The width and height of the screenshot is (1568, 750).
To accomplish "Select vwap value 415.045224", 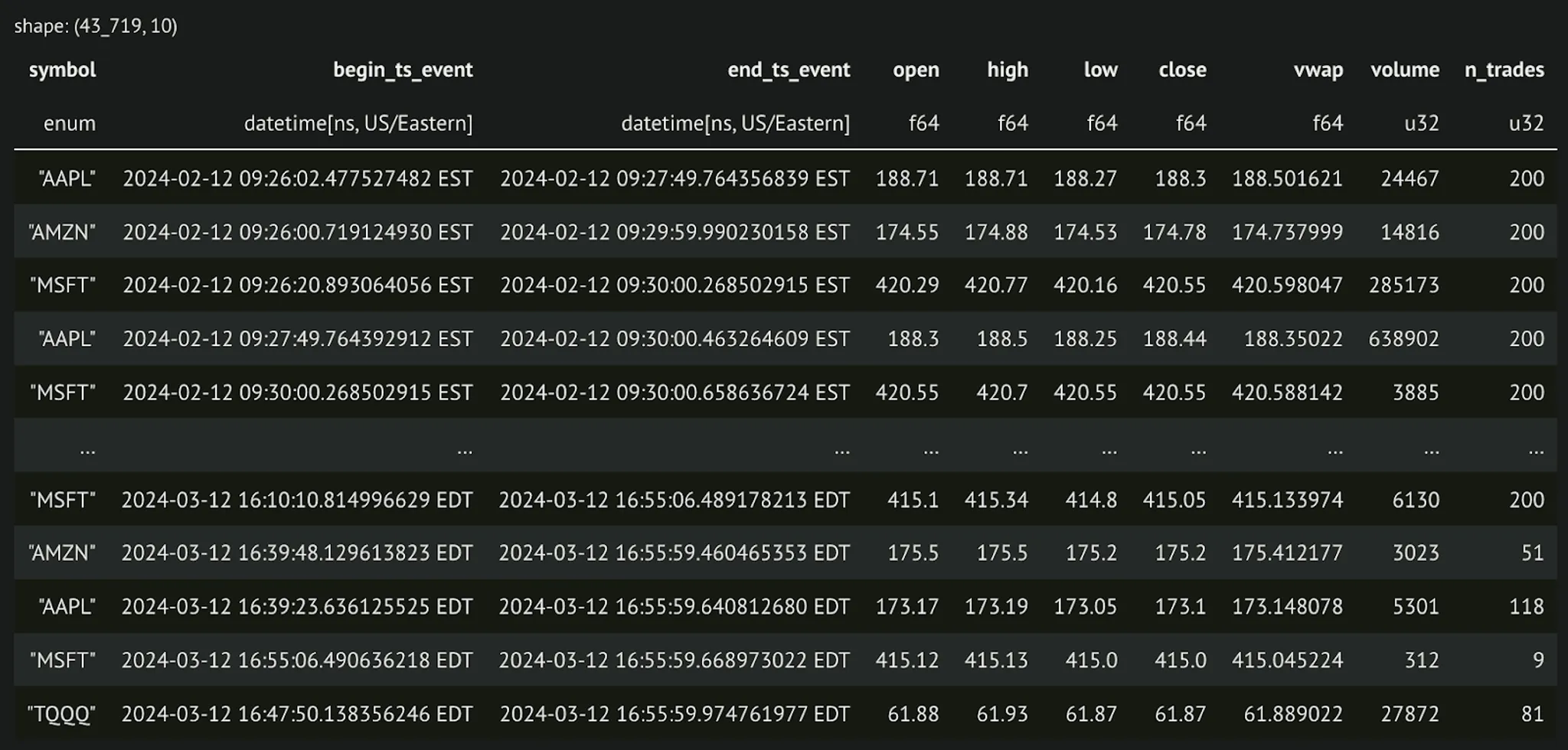I will [x=1287, y=660].
